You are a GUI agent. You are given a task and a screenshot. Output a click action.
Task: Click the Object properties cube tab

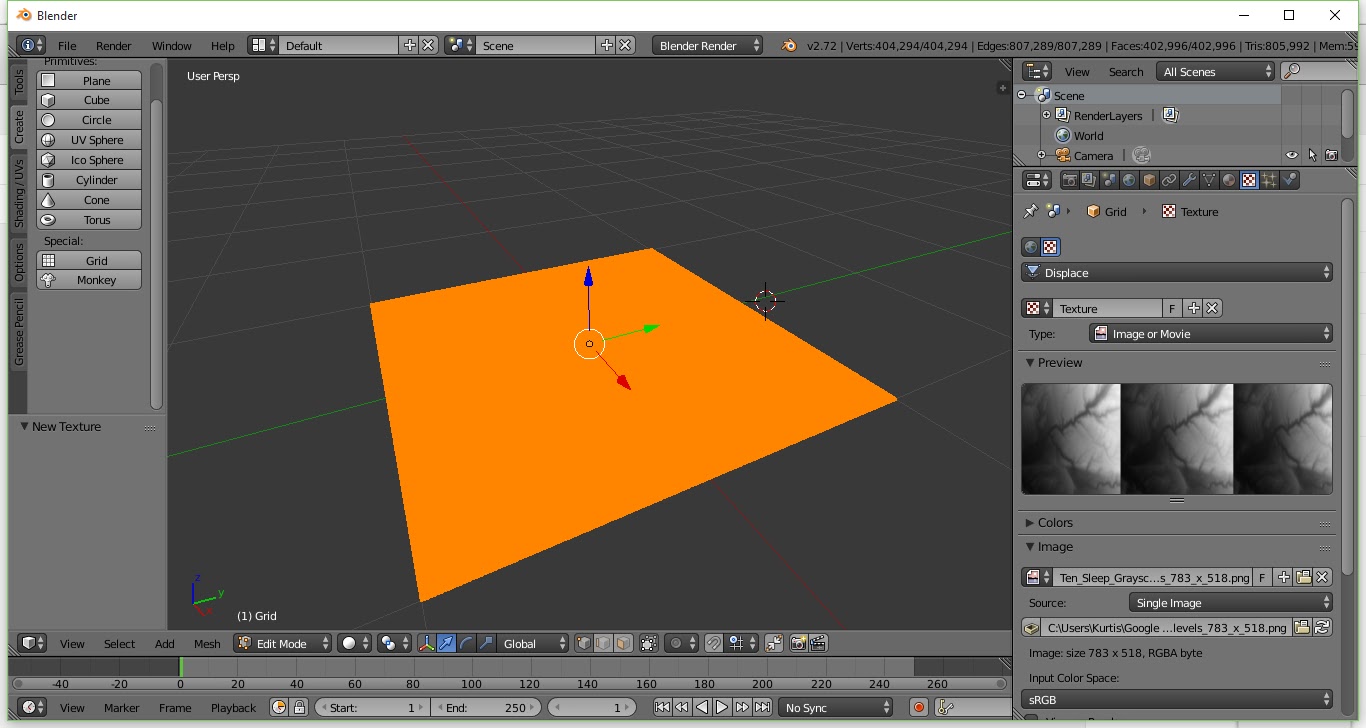[1150, 179]
